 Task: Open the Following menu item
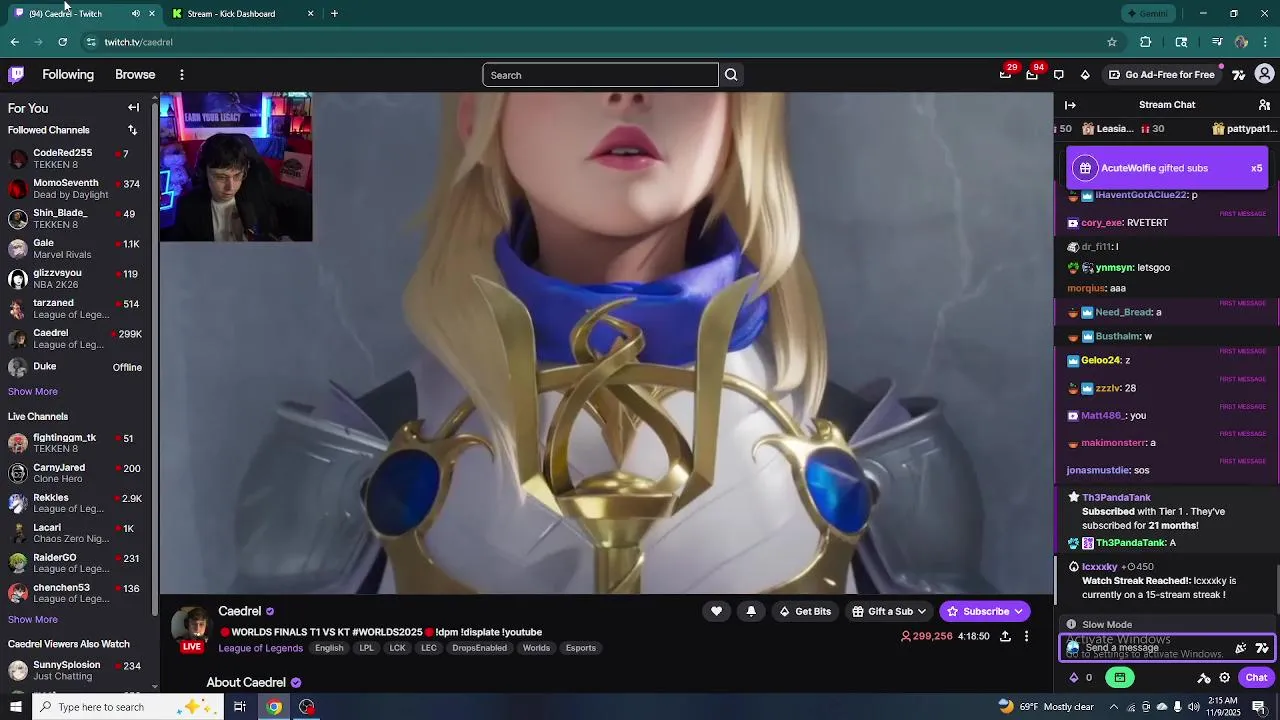68,75
